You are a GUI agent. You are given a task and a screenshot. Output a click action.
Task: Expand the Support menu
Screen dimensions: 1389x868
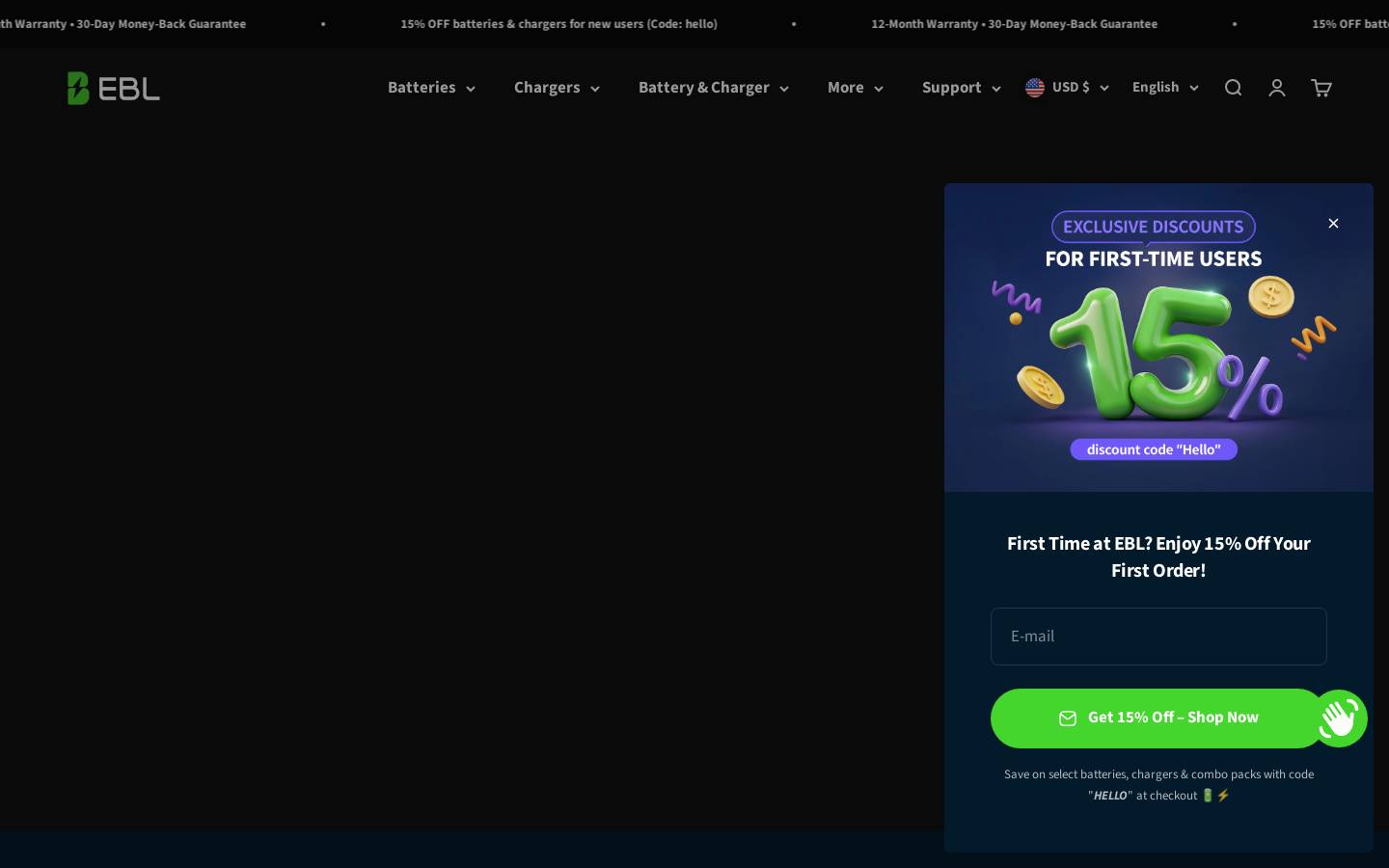(962, 88)
